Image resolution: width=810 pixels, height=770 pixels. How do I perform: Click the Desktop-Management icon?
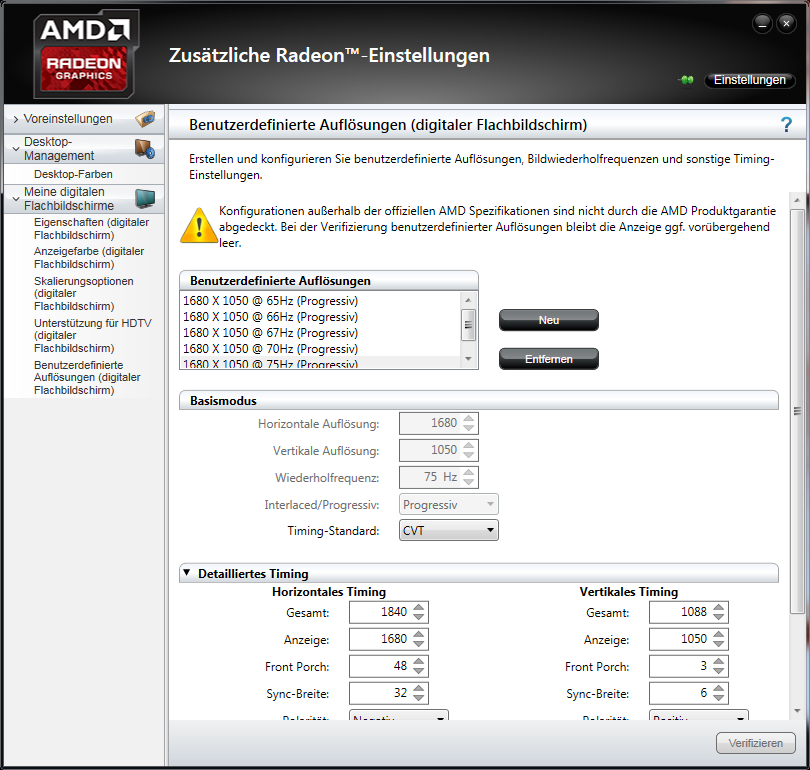(x=145, y=149)
